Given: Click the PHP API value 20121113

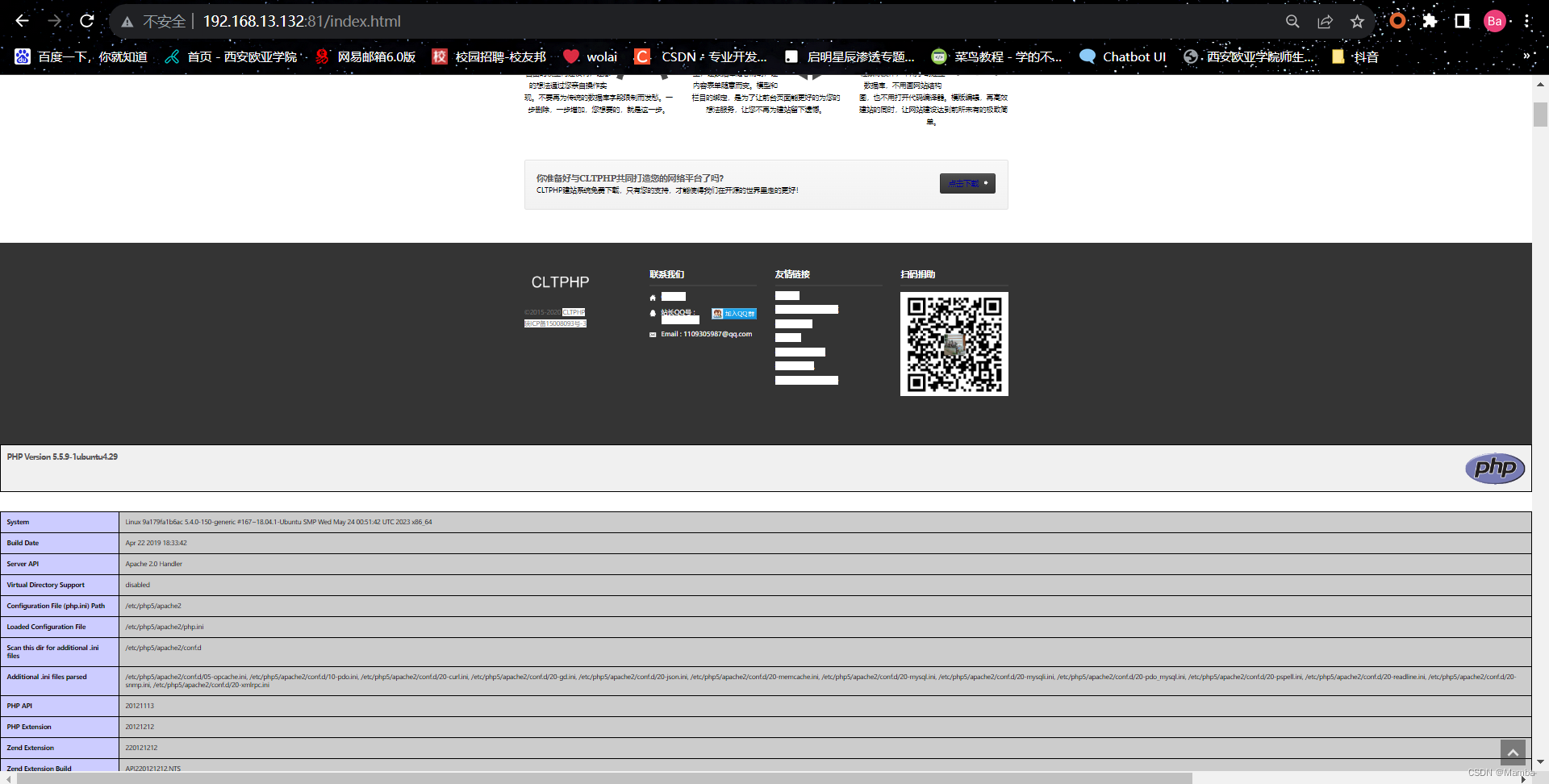Looking at the screenshot, I should pos(140,706).
